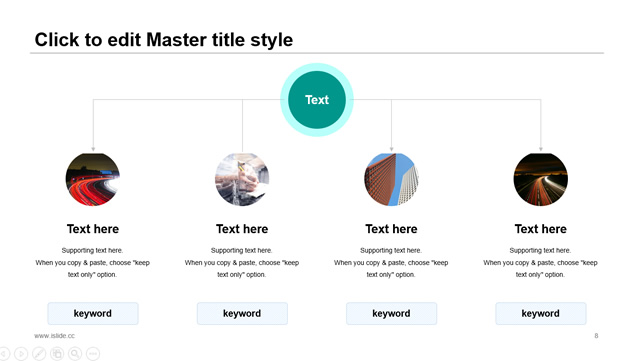Click the Master title style heading
Viewport: 635px width, 361px height.
[164, 40]
